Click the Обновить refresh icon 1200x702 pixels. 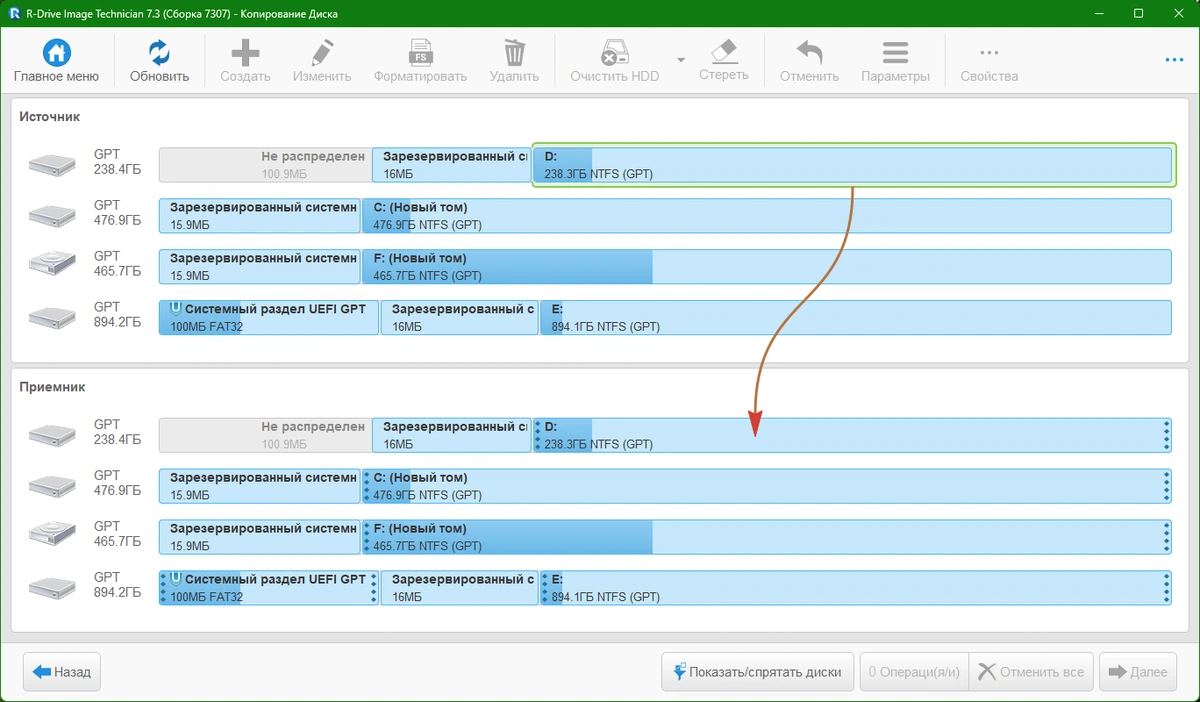(x=159, y=53)
